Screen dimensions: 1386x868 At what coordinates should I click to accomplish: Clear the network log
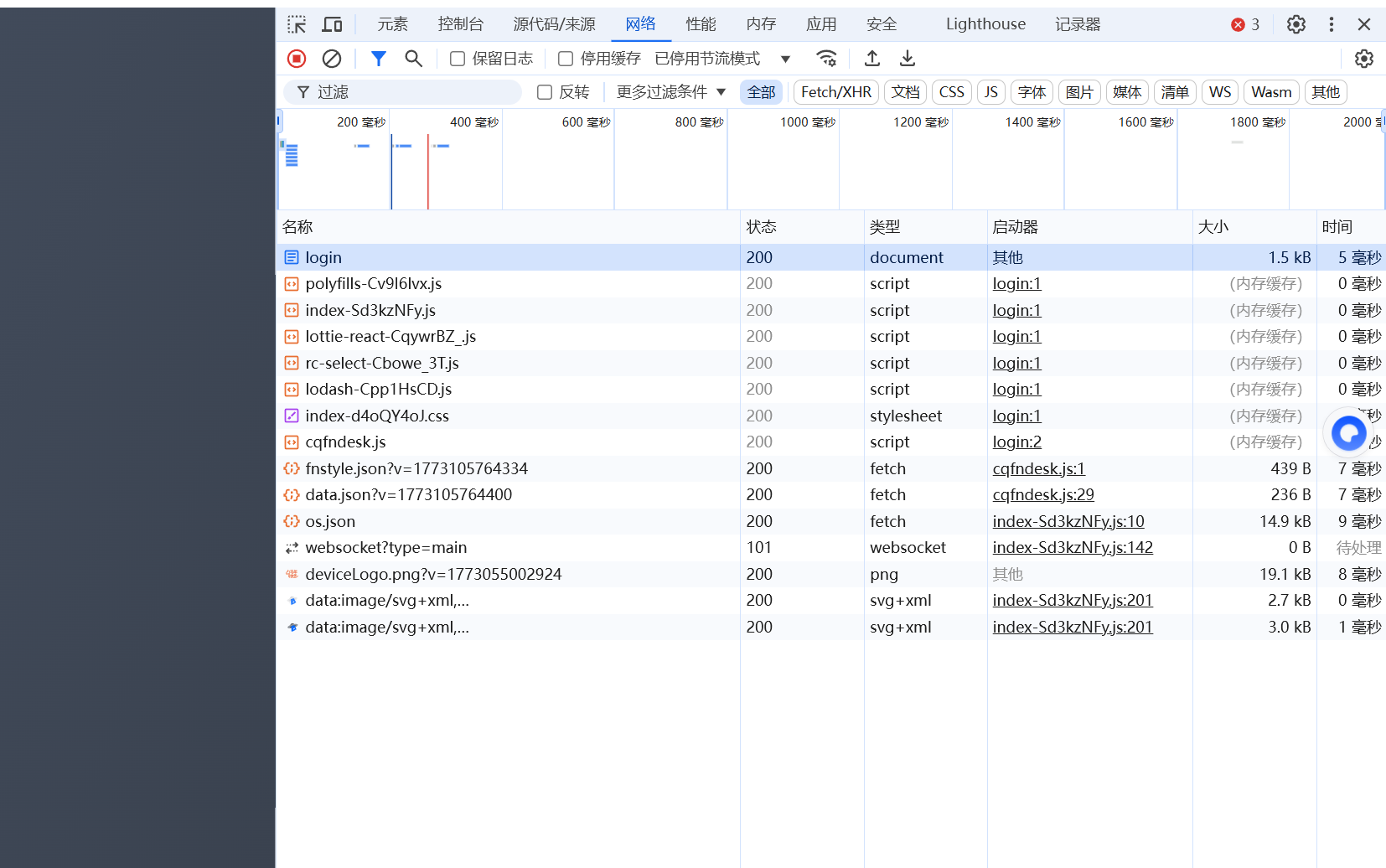[x=332, y=59]
